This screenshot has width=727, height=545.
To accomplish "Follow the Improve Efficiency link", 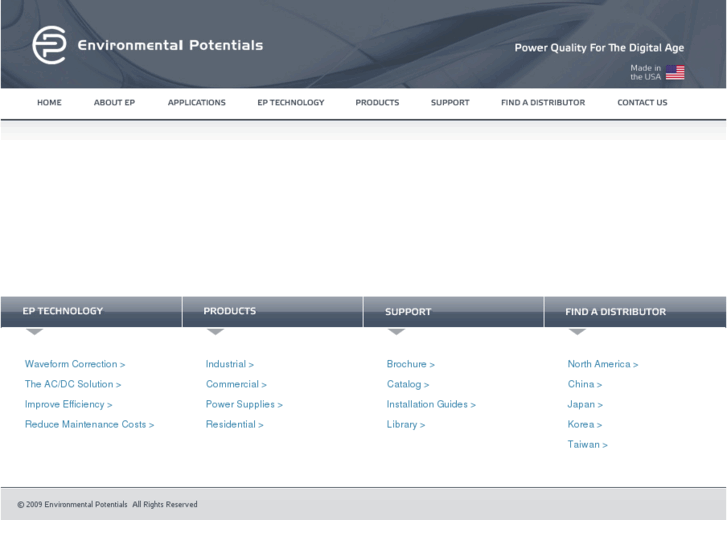I will pos(68,404).
